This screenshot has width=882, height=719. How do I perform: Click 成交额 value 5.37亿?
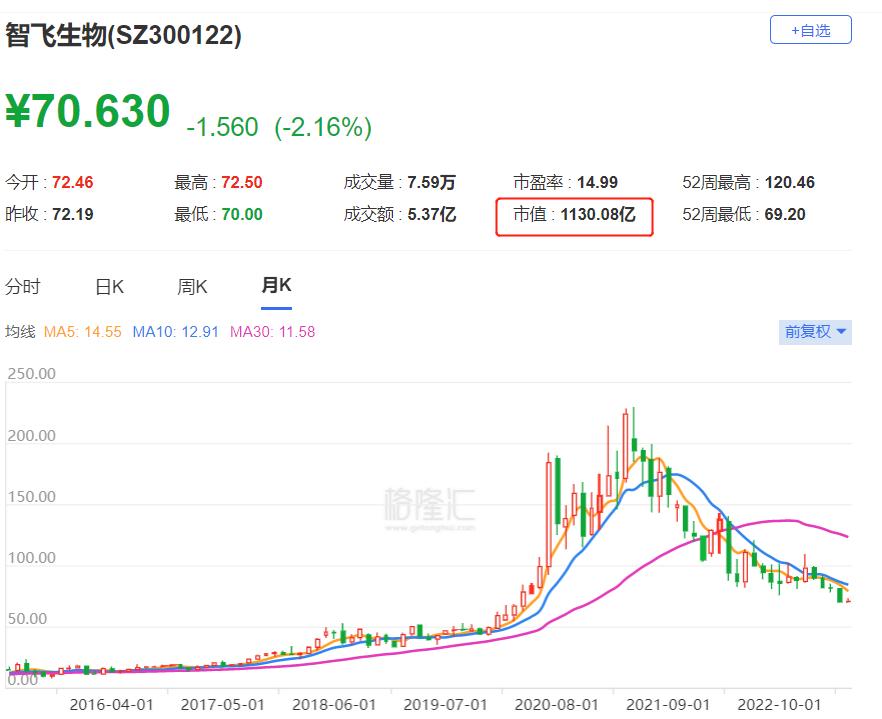point(431,214)
